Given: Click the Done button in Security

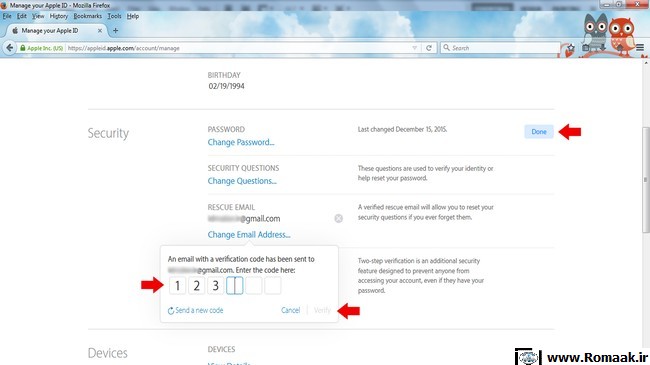Looking at the screenshot, I should pyautogui.click(x=539, y=131).
